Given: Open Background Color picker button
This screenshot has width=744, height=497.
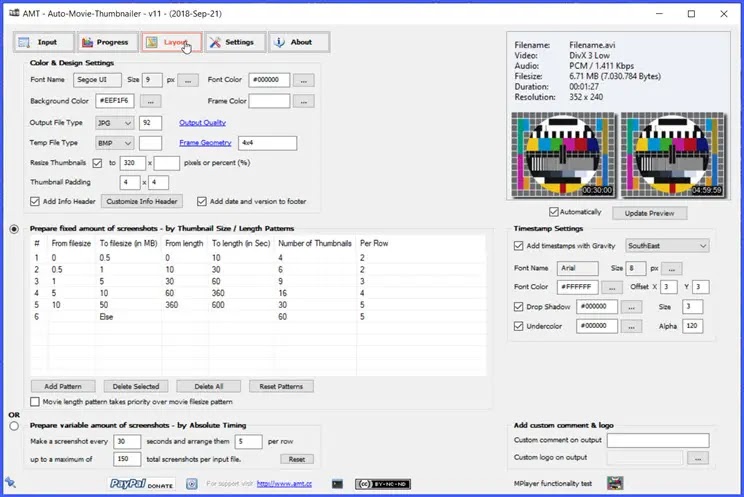Looking at the screenshot, I should tap(150, 101).
